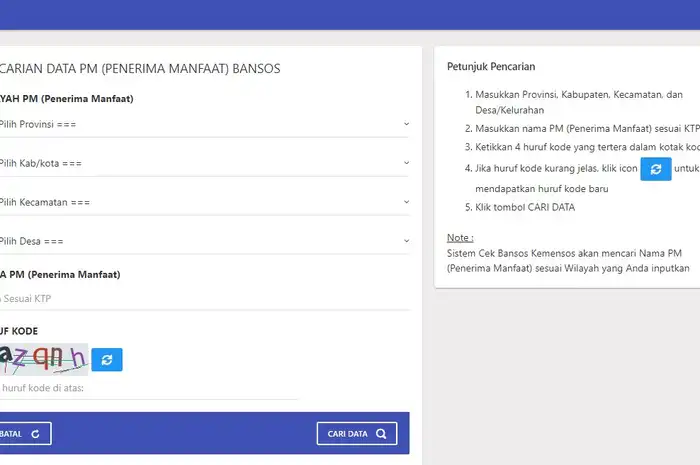This screenshot has height=465, width=700.
Task: Click the blue header bar at top
Action: (x=350, y=14)
